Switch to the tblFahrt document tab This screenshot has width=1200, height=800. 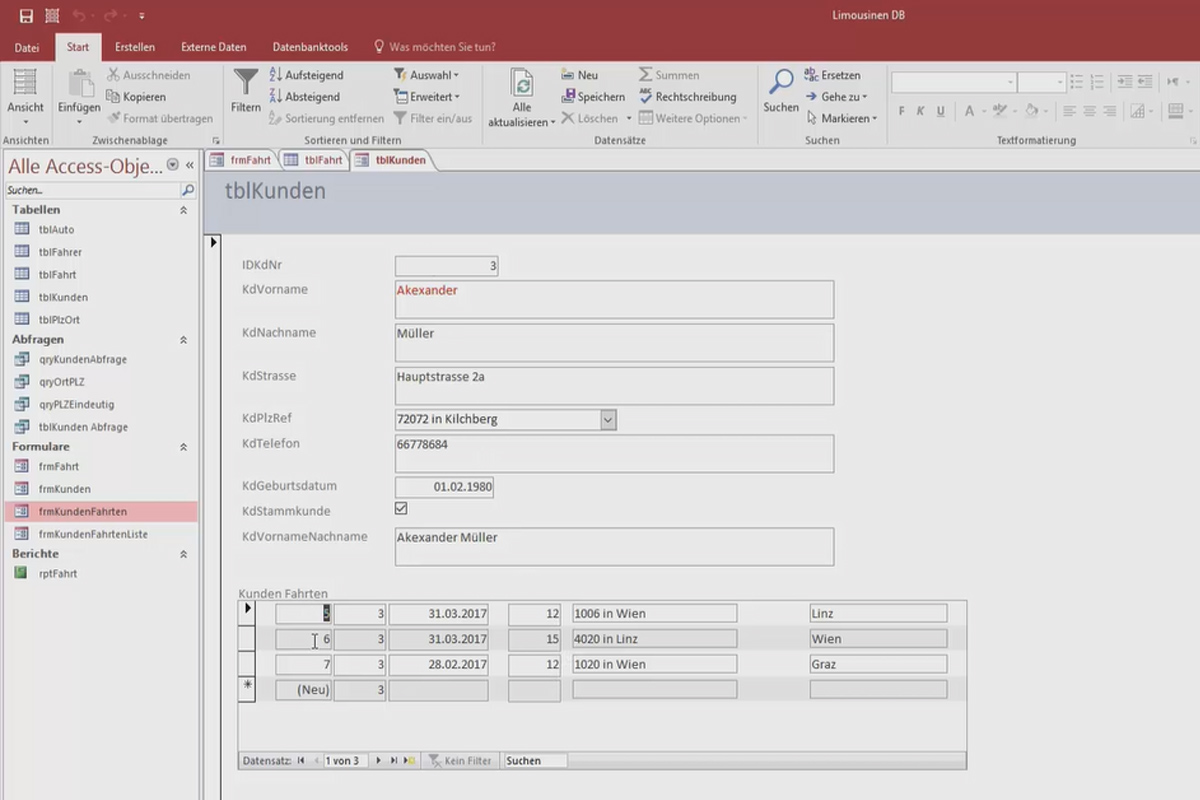[313, 160]
